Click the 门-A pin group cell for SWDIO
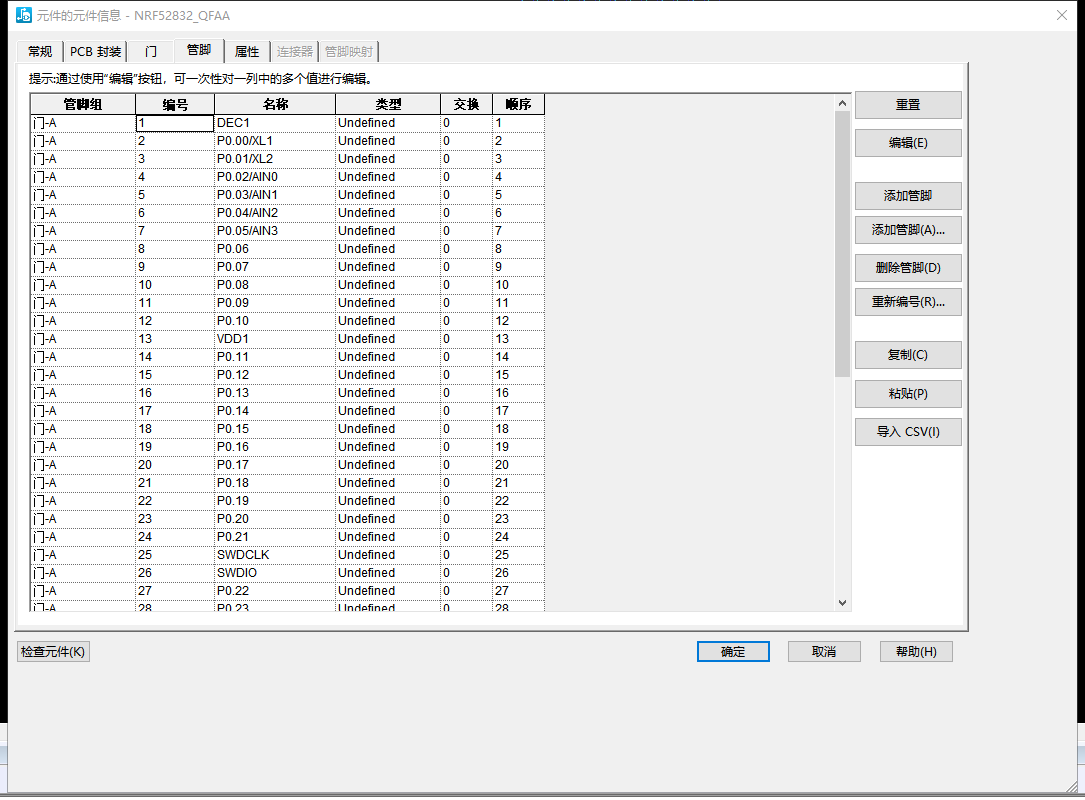Viewport: 1085px width, 800px height. (x=83, y=573)
